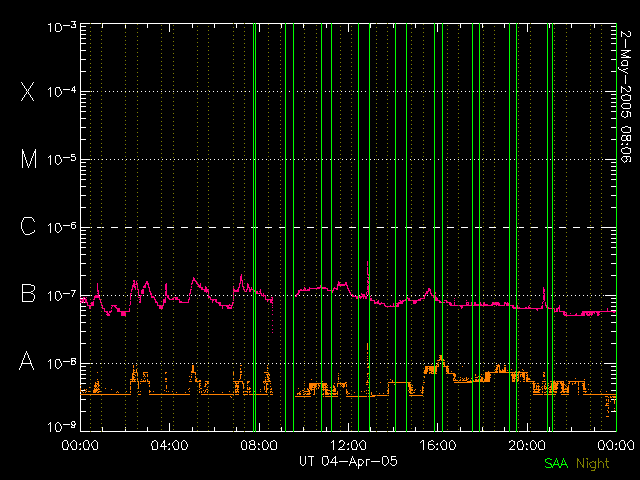
Task: Click the UT 04-Apr-05 axis title
Action: 348,461
